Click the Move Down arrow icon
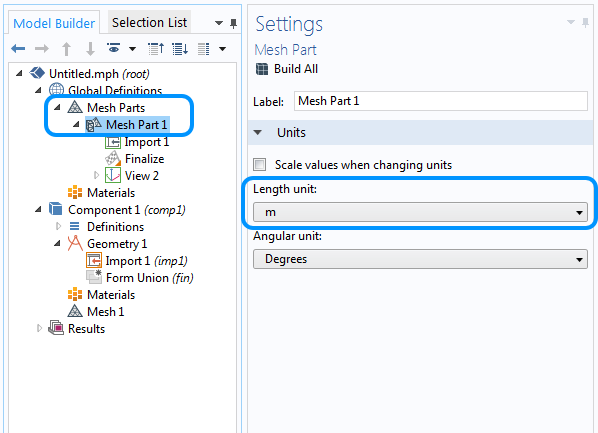598x433 pixels. click(90, 49)
